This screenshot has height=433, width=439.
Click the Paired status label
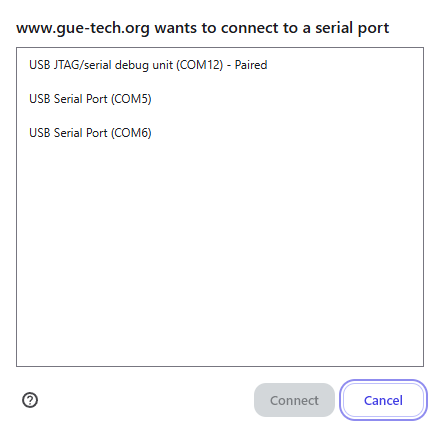(251, 65)
